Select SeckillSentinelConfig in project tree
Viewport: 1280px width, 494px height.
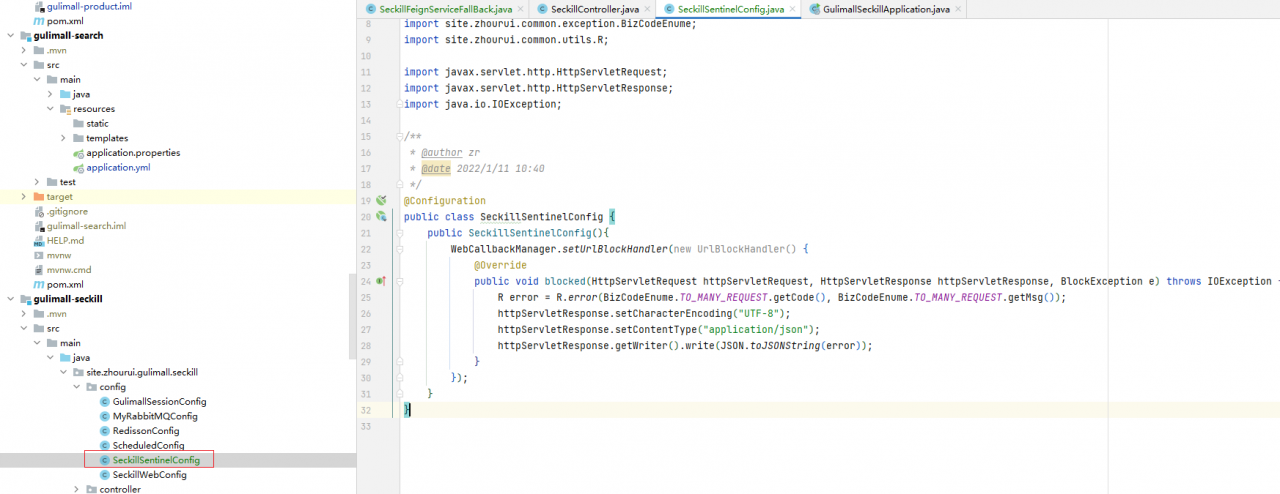pos(156,460)
